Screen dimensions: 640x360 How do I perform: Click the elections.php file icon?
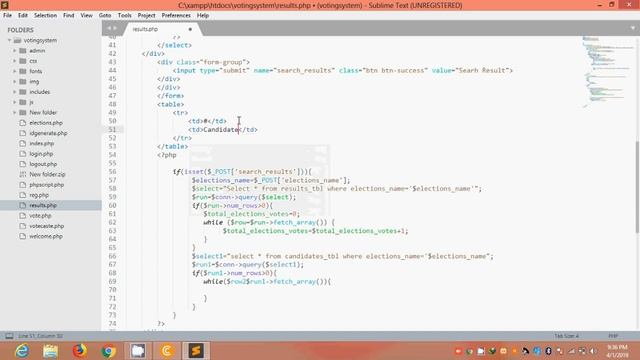pos(23,123)
